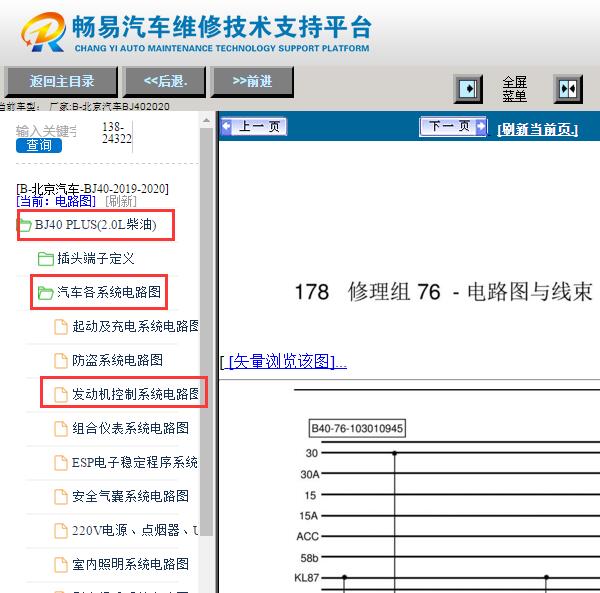The width and height of the screenshot is (600, 593).
Task: Click the page icon beside ESP电子稳定程序系统
Action: pos(61,463)
